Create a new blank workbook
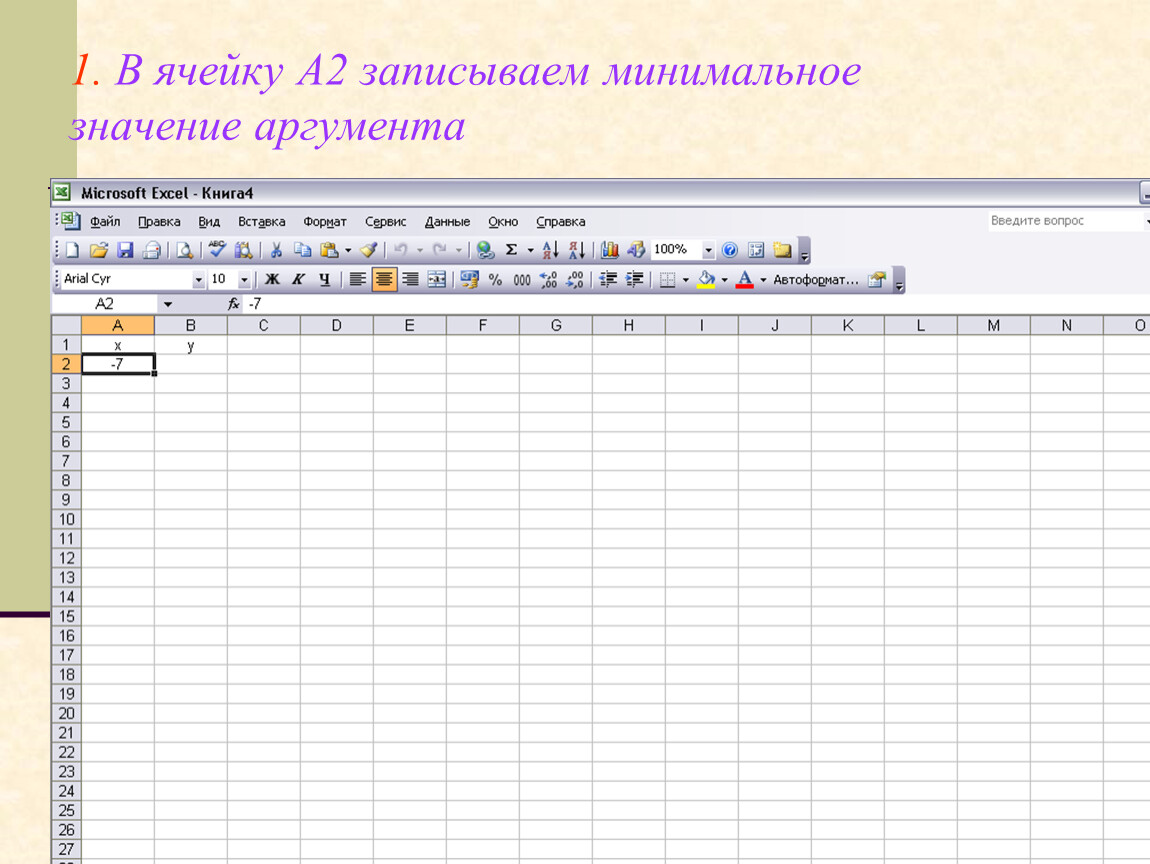 click(72, 250)
